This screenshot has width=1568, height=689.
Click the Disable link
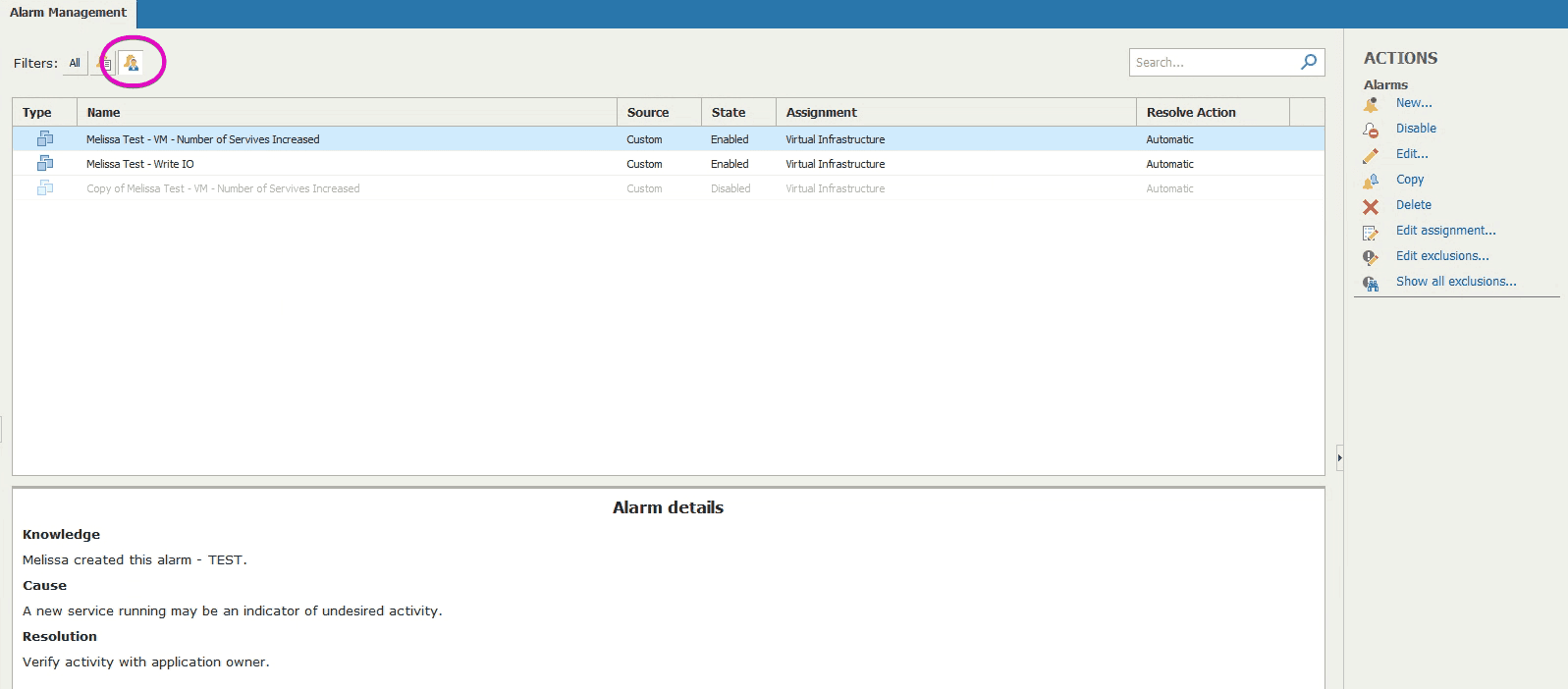pos(1416,129)
